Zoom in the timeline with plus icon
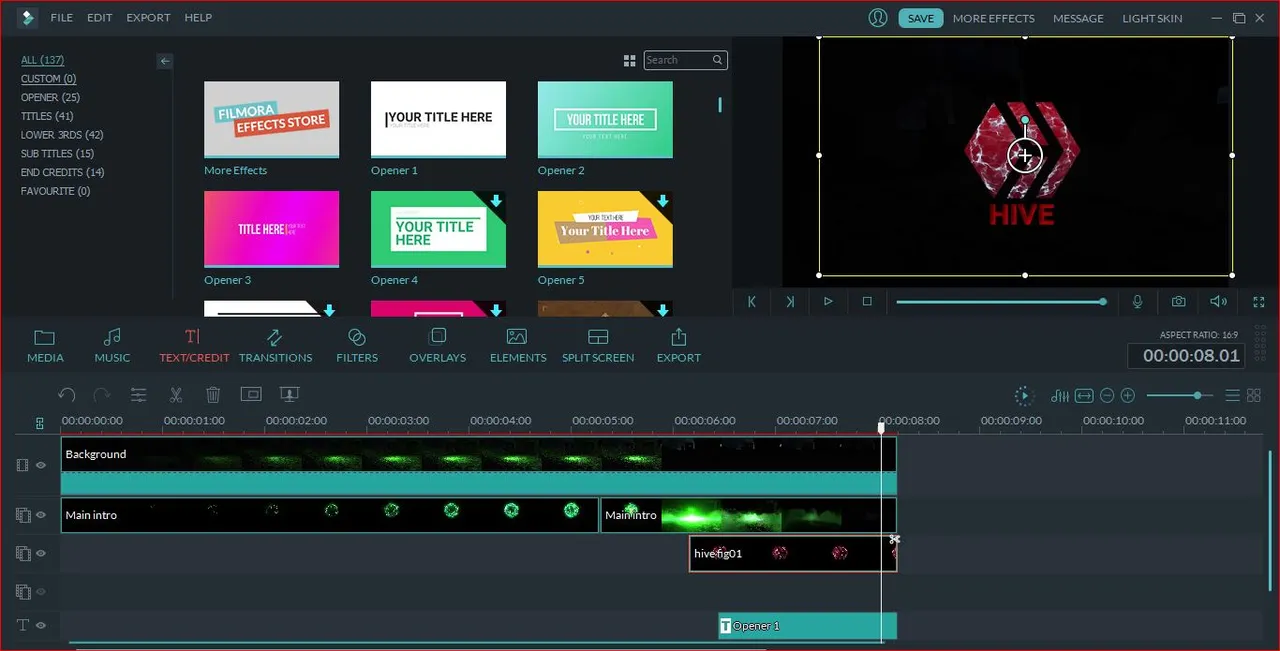The width and height of the screenshot is (1280, 651). coord(1128,396)
